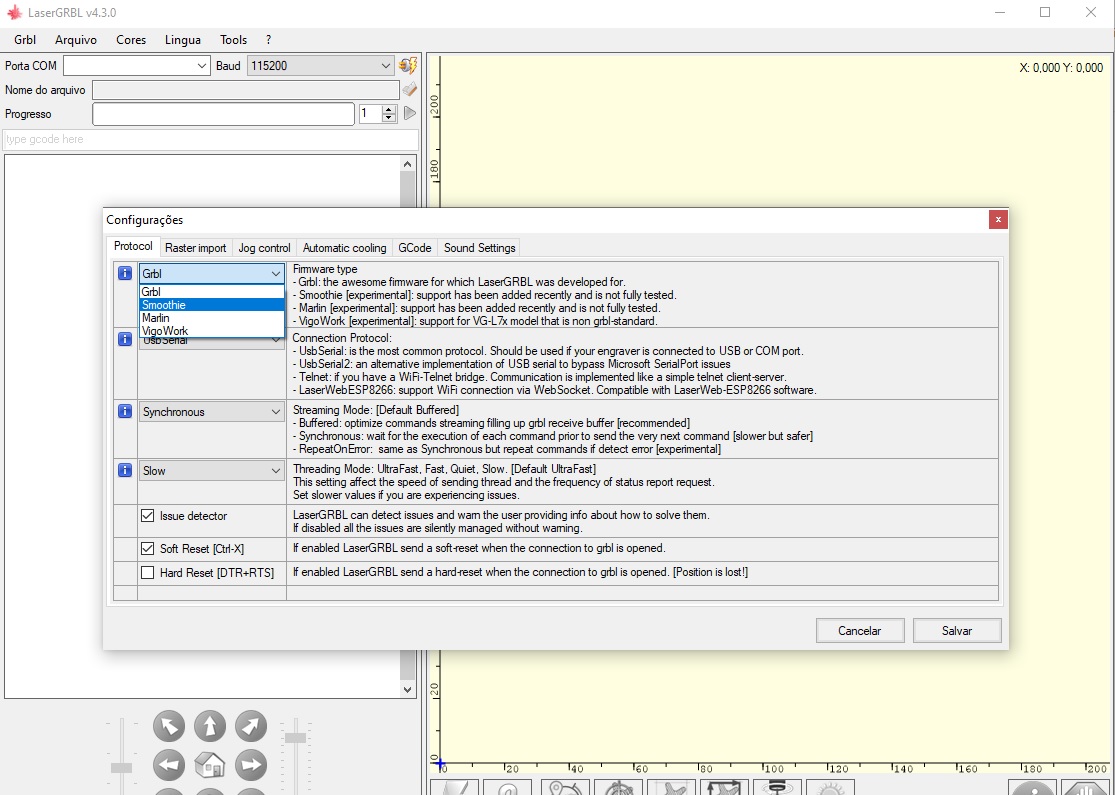Click the jog speed slider handle
This screenshot has height=795, width=1115.
coord(121,767)
